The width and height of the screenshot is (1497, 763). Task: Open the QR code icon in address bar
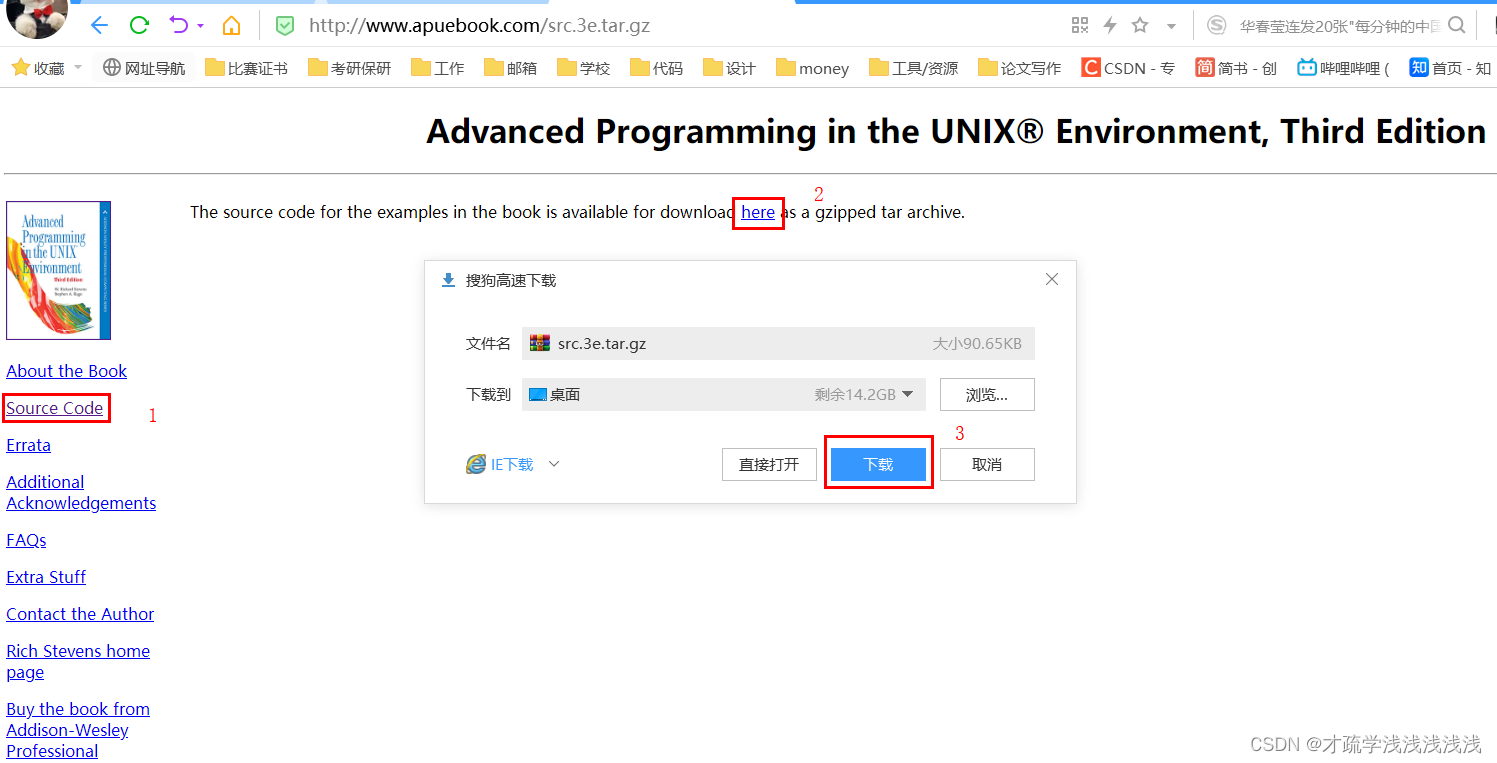(x=1079, y=26)
